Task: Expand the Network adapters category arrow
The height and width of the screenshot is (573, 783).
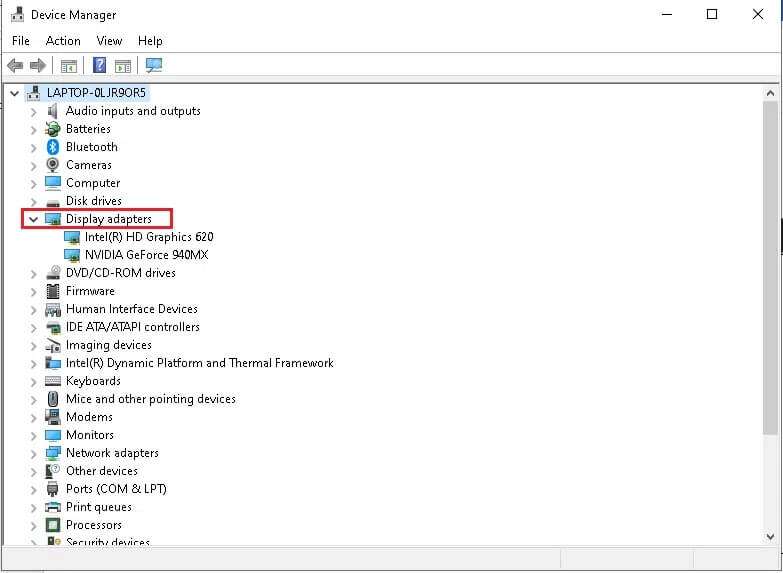Action: [33, 453]
